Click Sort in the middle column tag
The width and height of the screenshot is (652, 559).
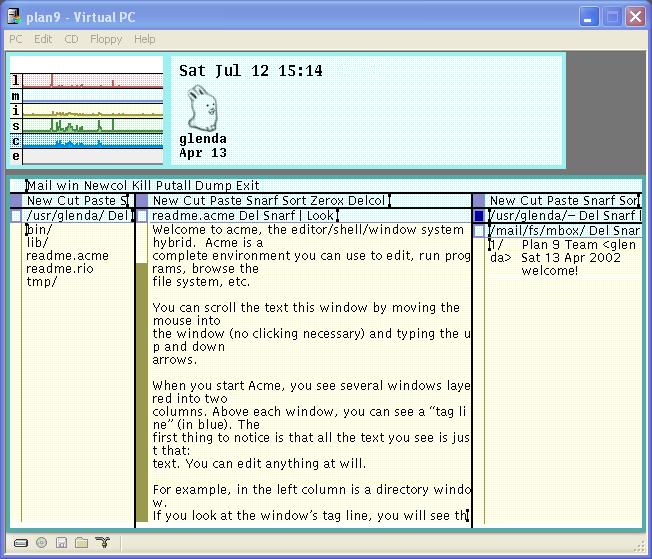(294, 201)
